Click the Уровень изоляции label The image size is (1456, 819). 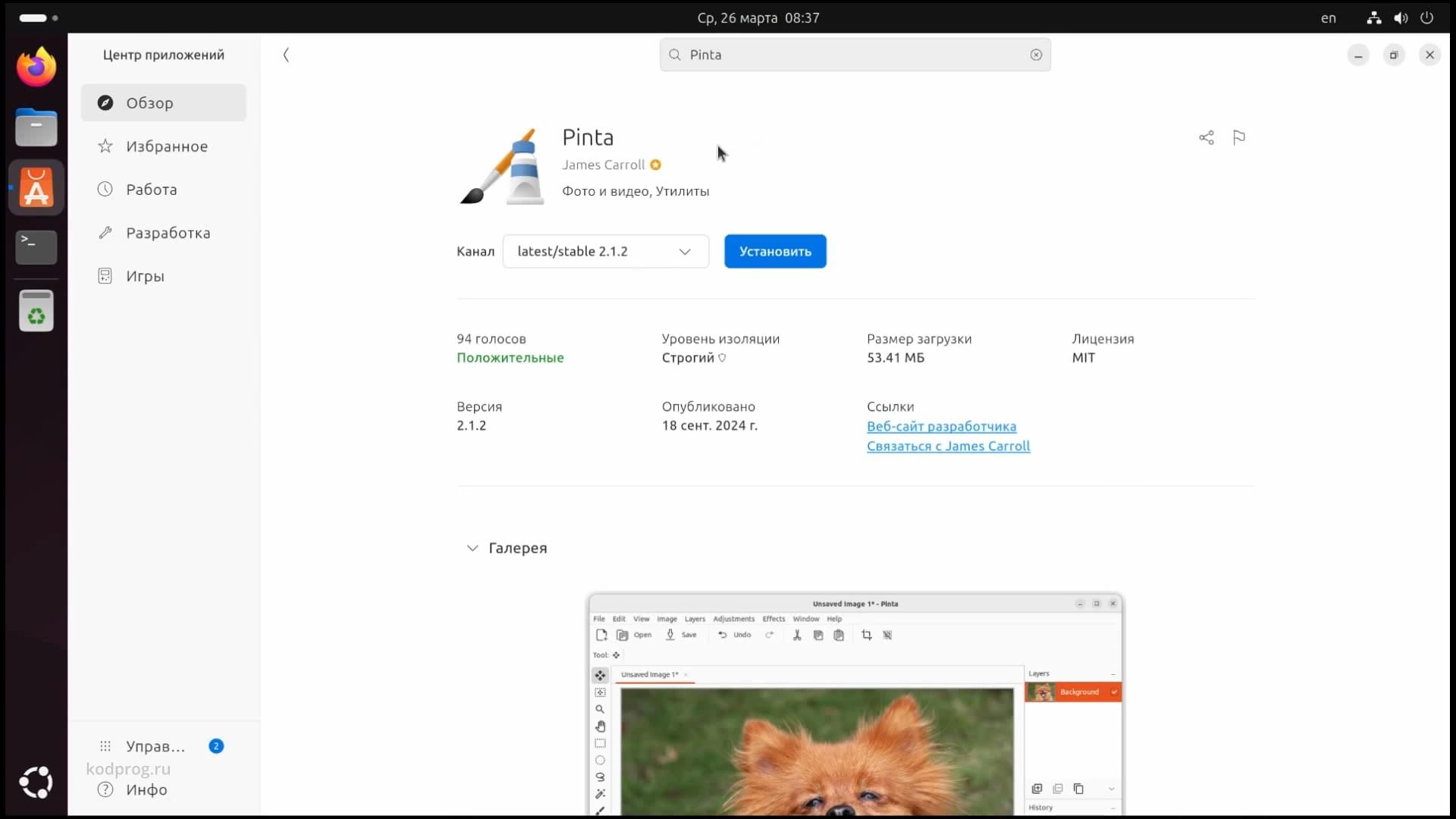tap(720, 338)
